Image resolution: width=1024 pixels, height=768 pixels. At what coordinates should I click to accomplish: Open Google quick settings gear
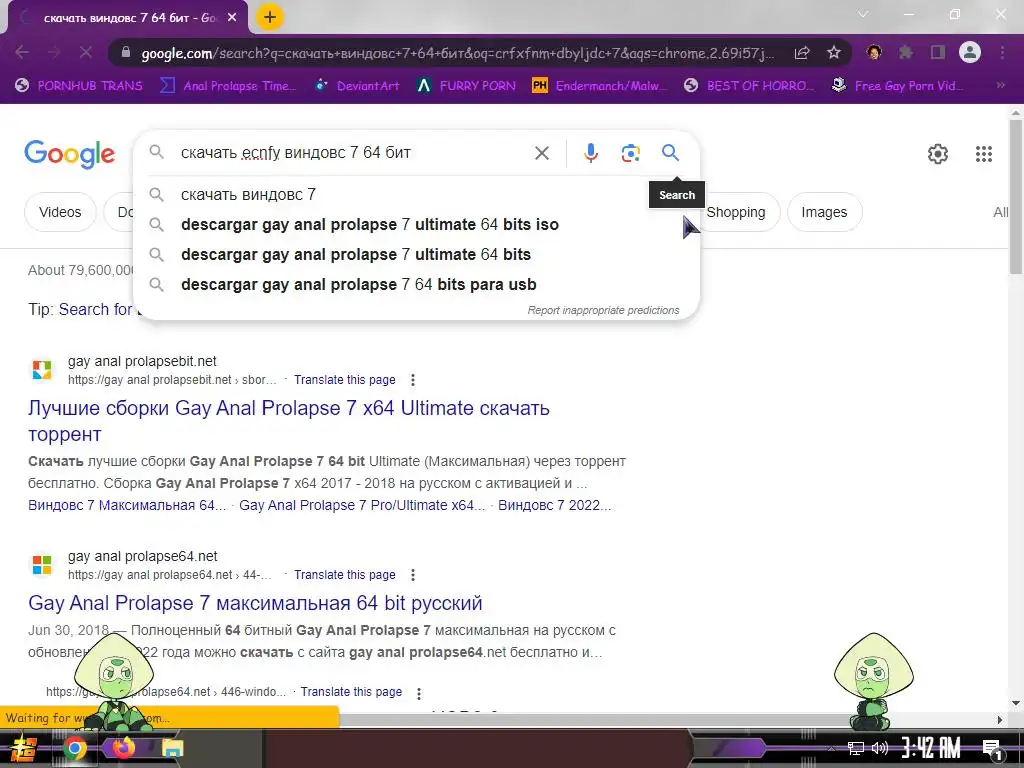point(938,153)
